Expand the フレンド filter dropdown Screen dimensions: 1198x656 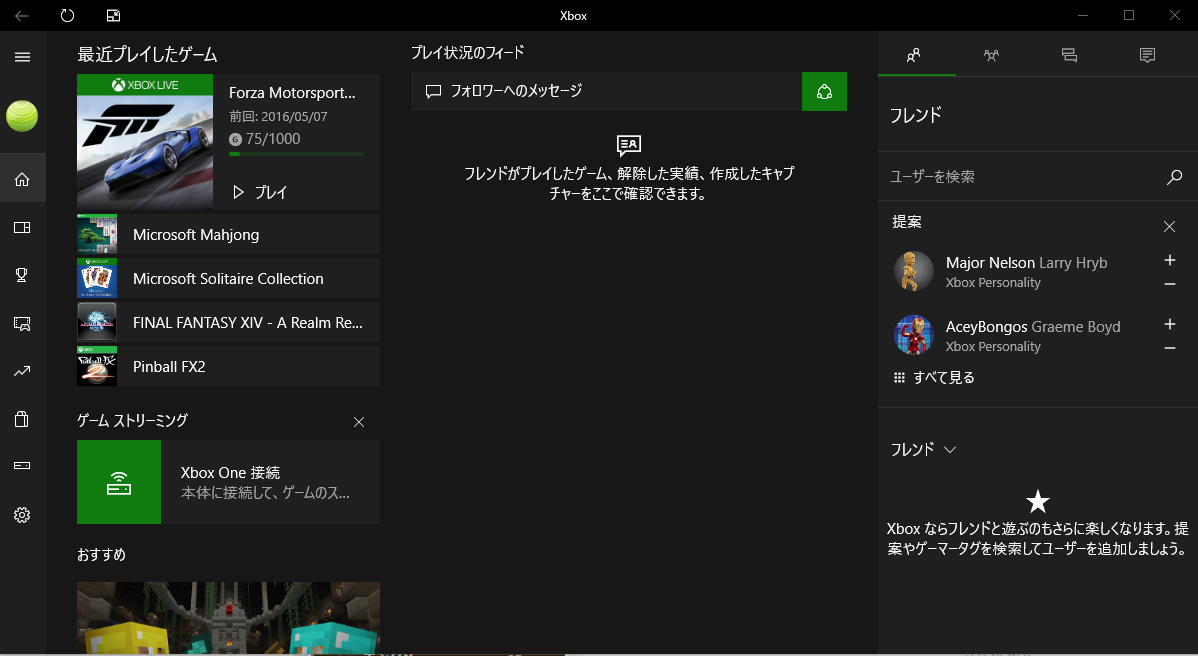click(924, 450)
